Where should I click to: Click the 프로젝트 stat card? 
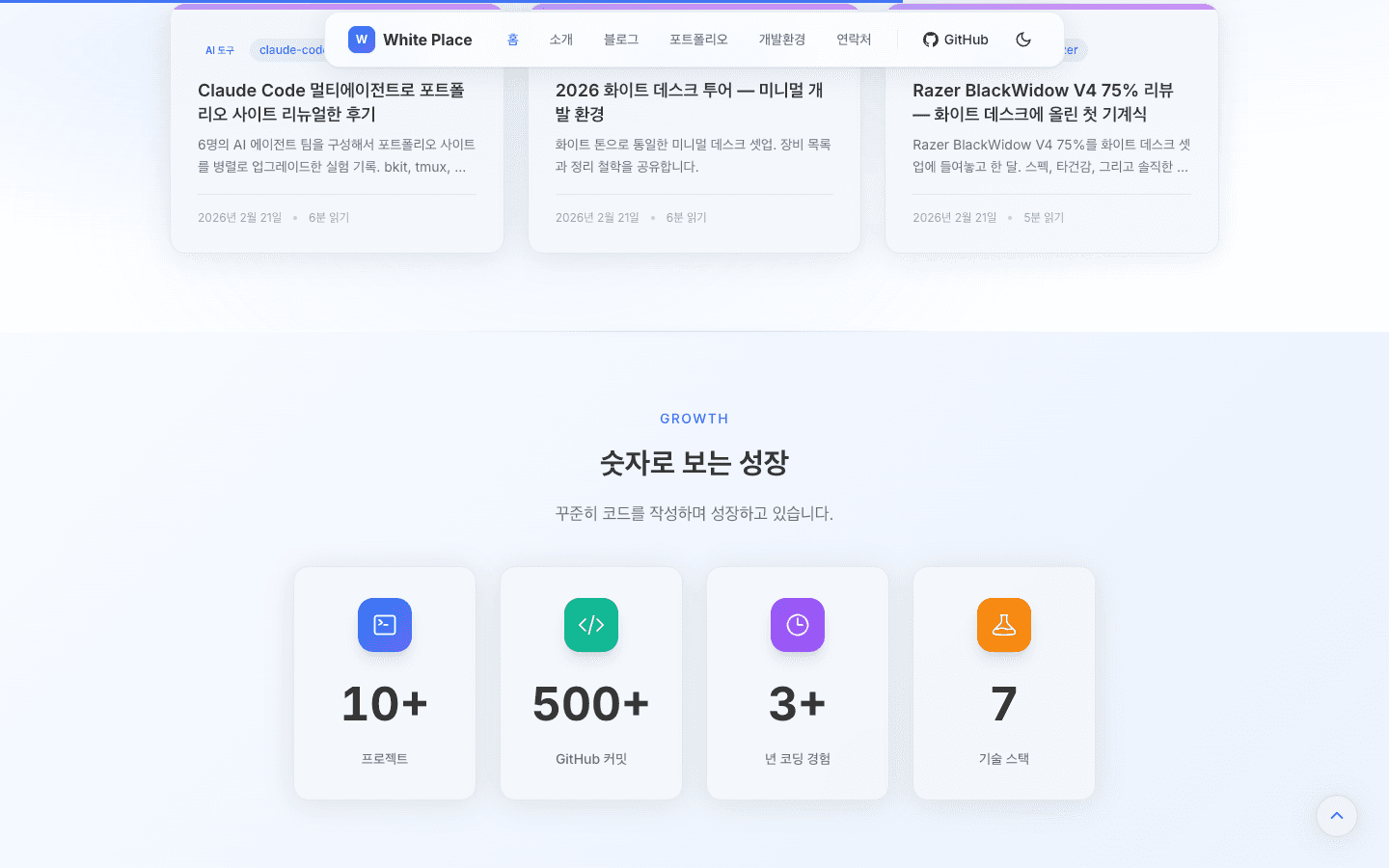[384, 683]
